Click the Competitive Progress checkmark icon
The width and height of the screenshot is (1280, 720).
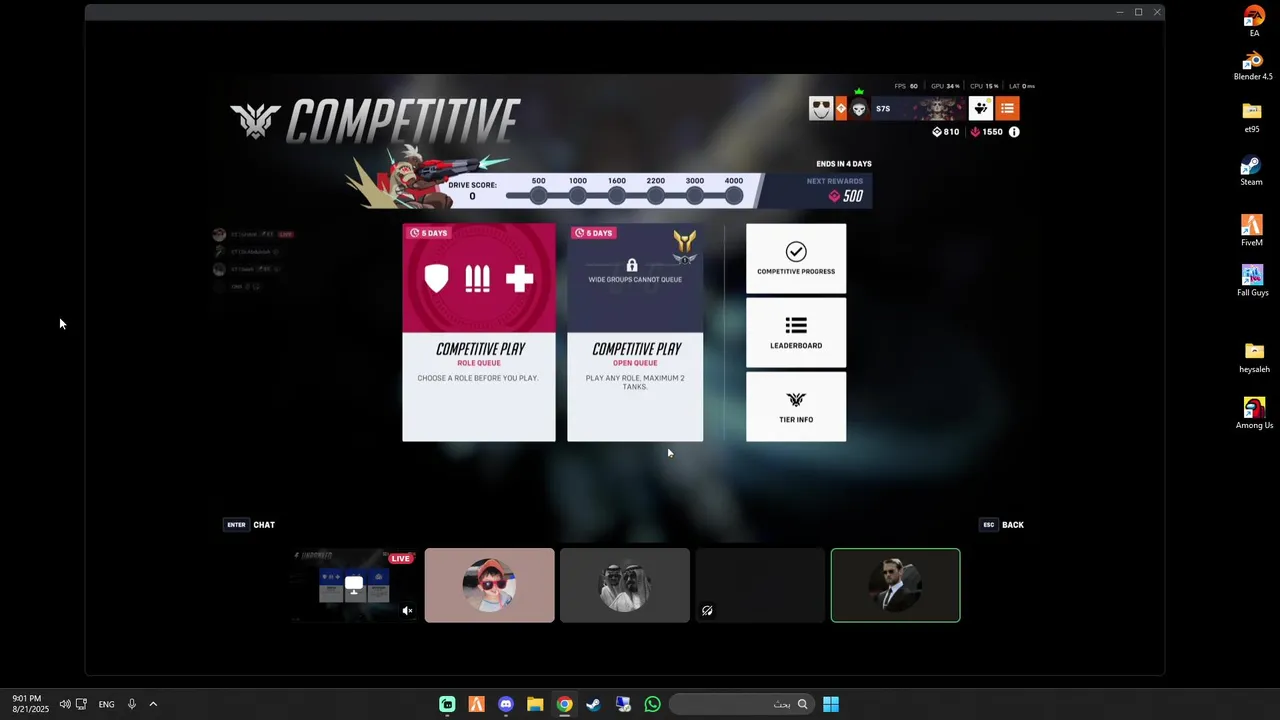pyautogui.click(x=796, y=251)
